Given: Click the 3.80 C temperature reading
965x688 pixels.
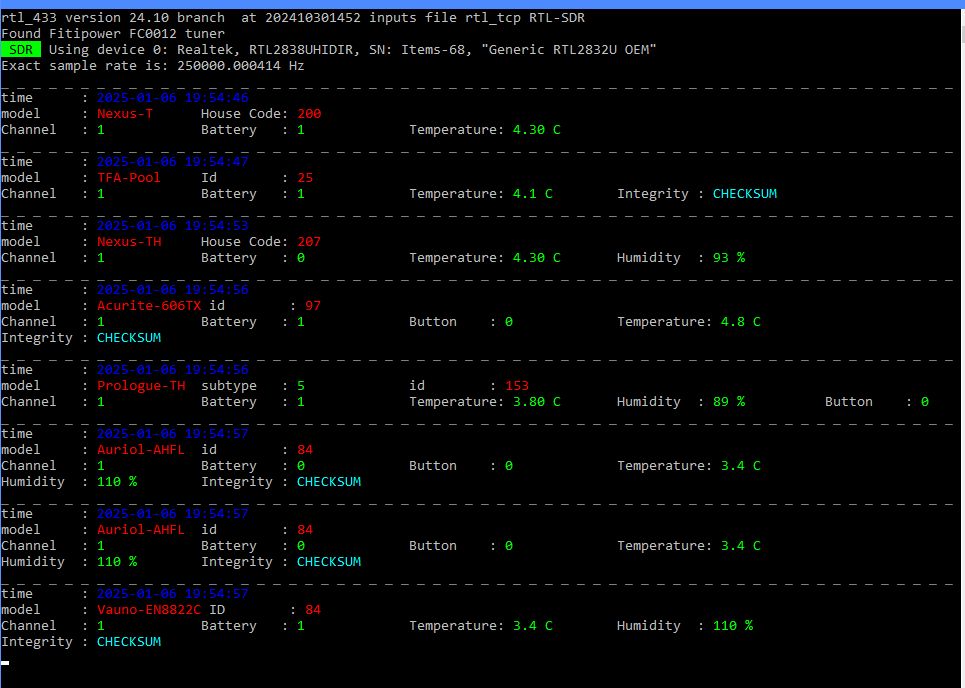Looking at the screenshot, I should click(x=536, y=402).
